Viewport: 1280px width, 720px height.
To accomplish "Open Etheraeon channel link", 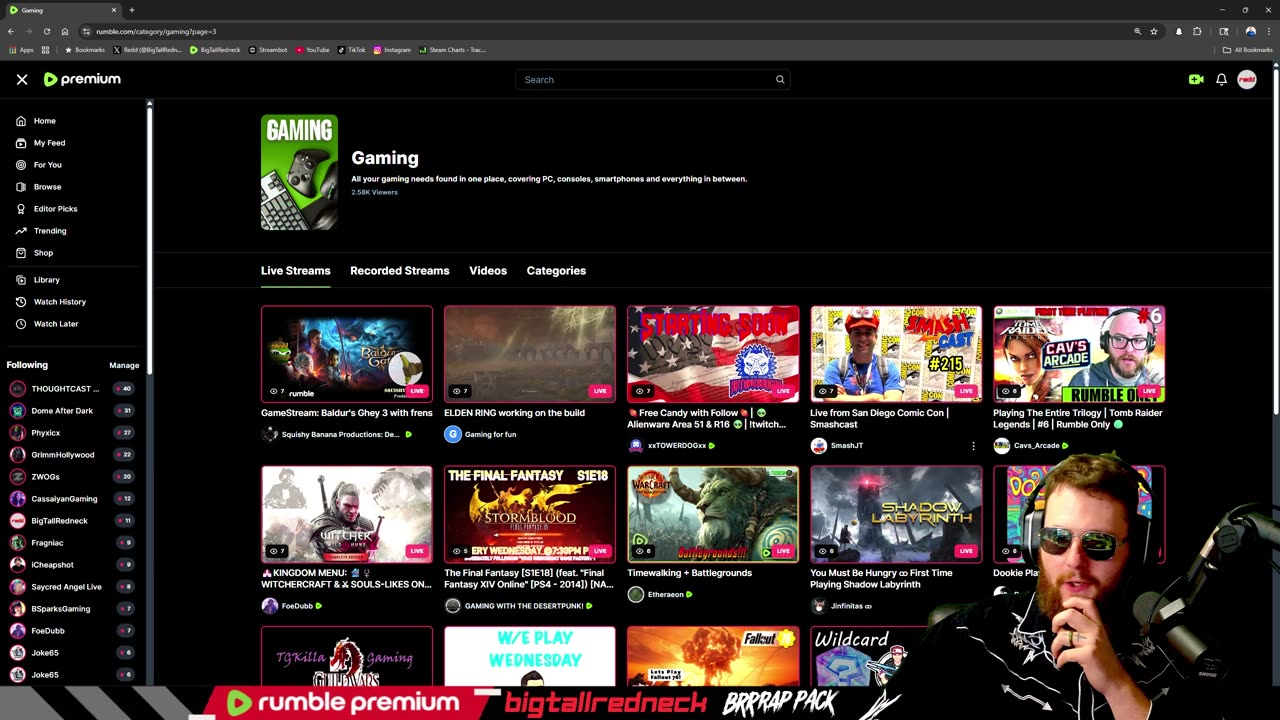I will point(665,595).
